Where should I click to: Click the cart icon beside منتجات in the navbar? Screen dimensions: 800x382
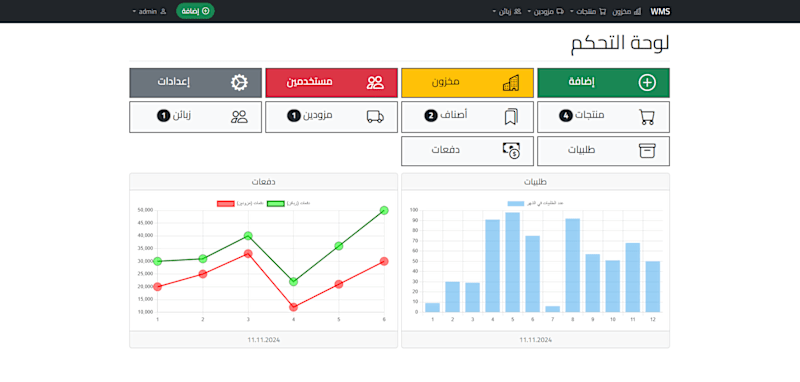[x=603, y=12]
